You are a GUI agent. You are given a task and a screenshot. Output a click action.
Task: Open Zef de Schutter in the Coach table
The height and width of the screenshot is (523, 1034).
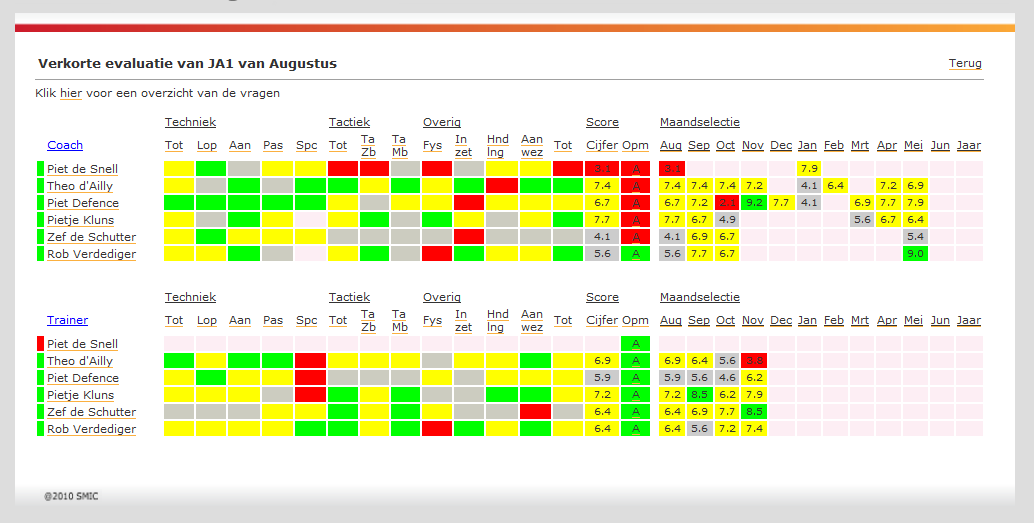91,237
